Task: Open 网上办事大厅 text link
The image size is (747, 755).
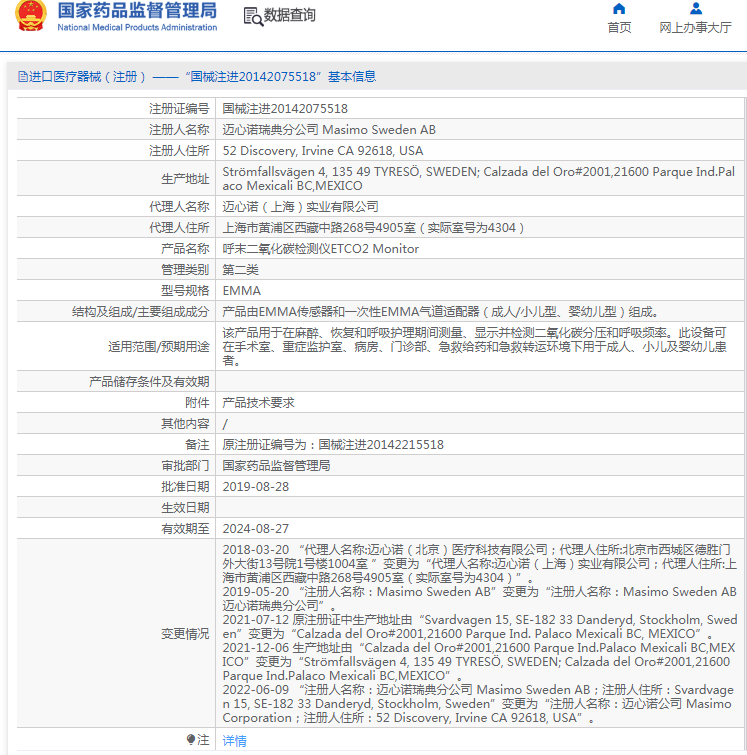Action: tap(695, 28)
